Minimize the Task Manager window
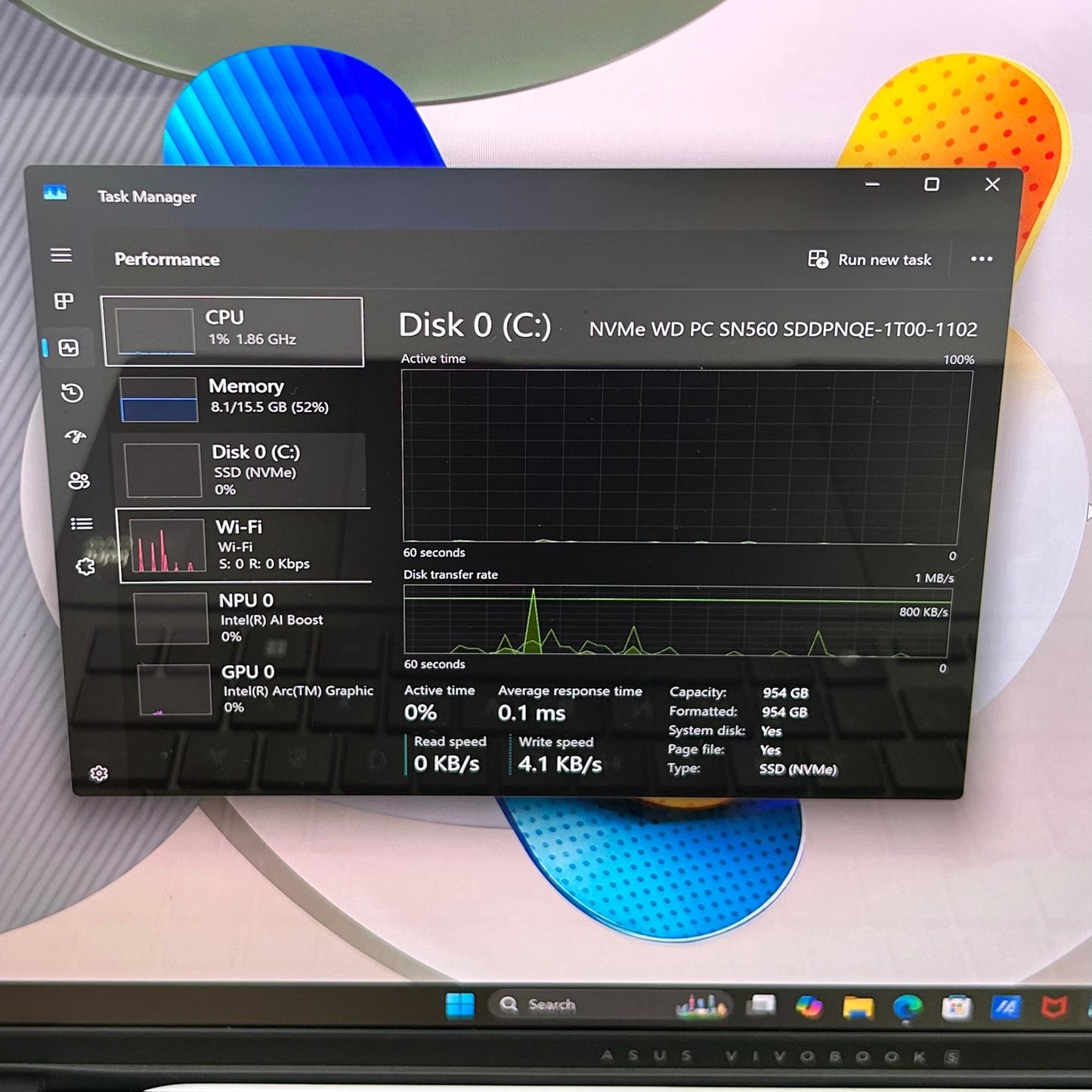The width and height of the screenshot is (1092, 1092). 872,184
